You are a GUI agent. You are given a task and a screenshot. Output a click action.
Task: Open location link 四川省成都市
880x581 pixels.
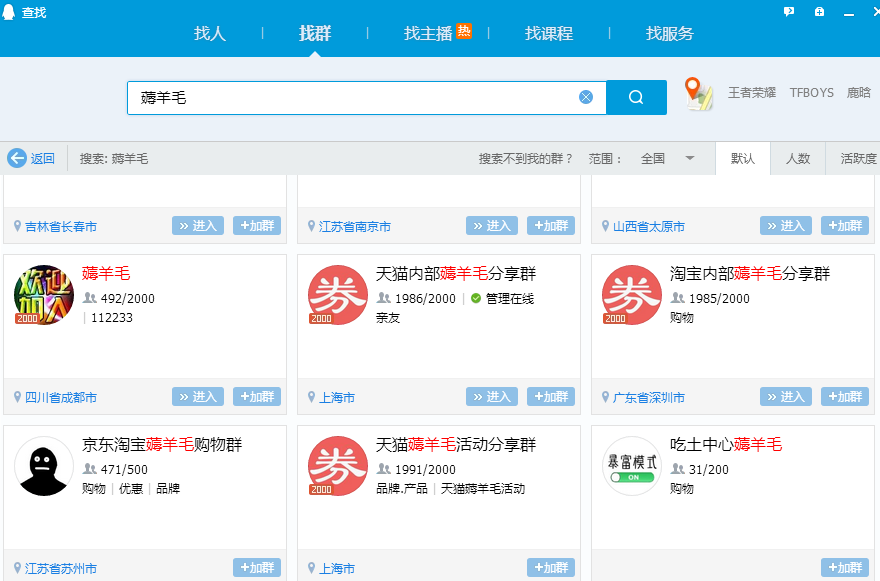click(61, 398)
